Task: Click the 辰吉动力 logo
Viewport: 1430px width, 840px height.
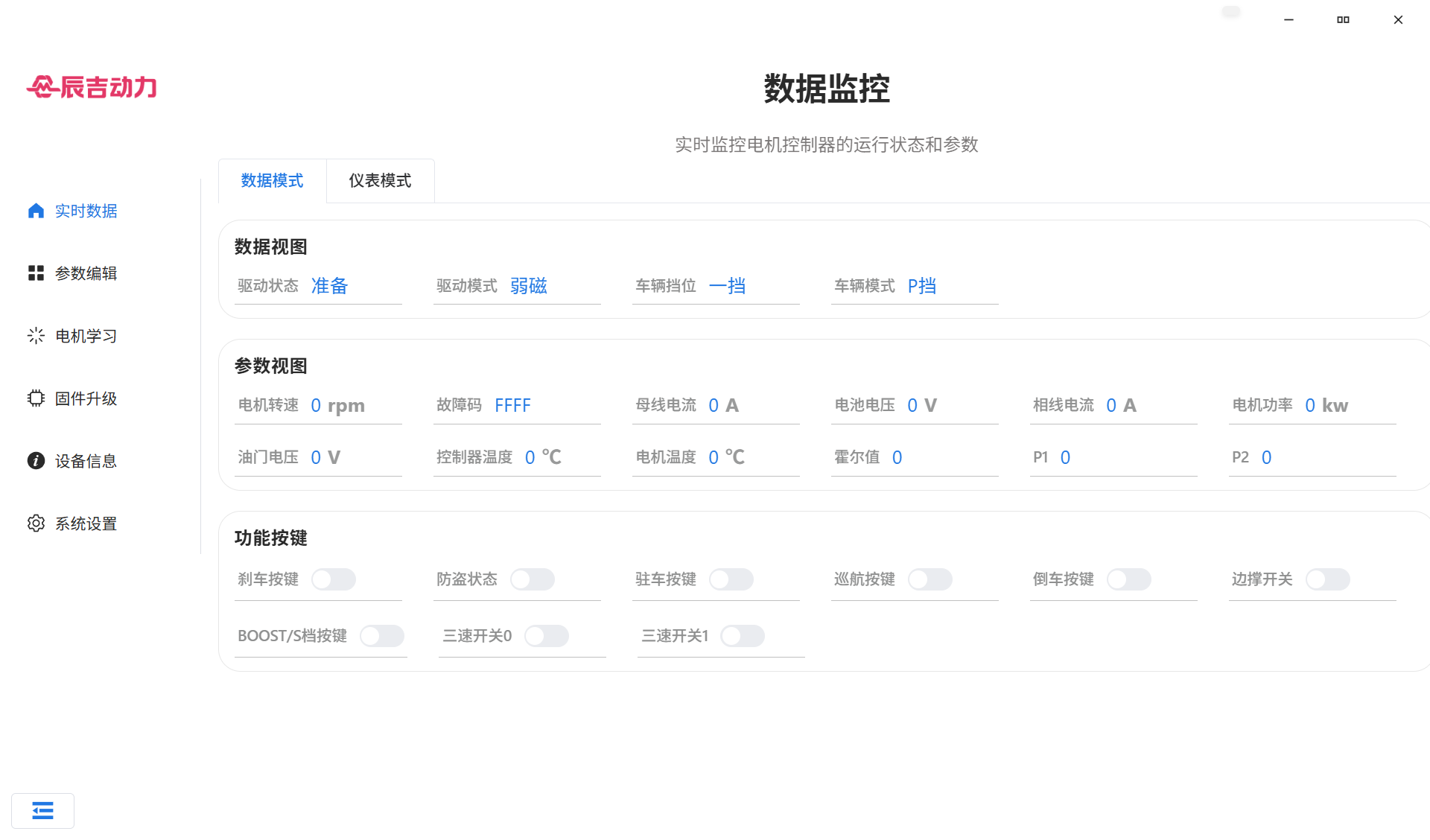Action: point(92,87)
